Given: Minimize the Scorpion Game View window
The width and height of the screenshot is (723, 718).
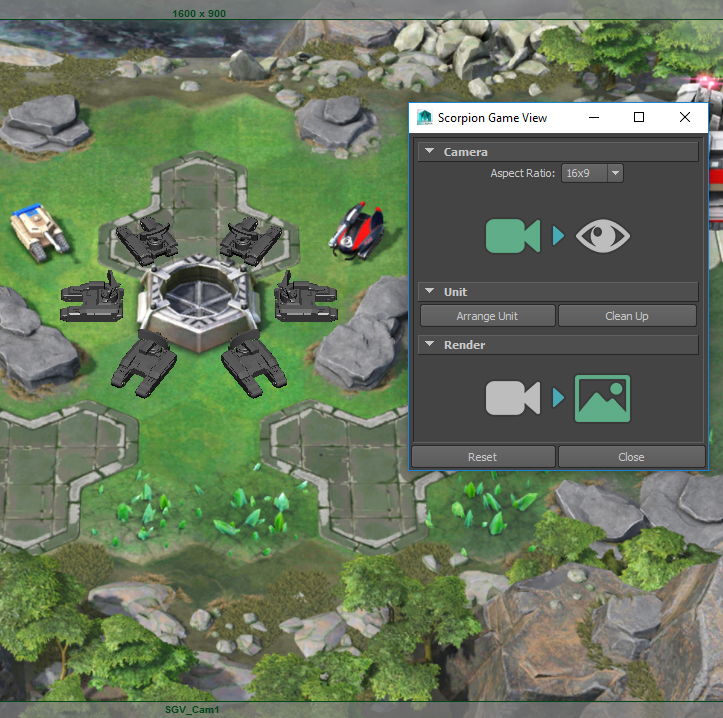Looking at the screenshot, I should tap(594, 118).
